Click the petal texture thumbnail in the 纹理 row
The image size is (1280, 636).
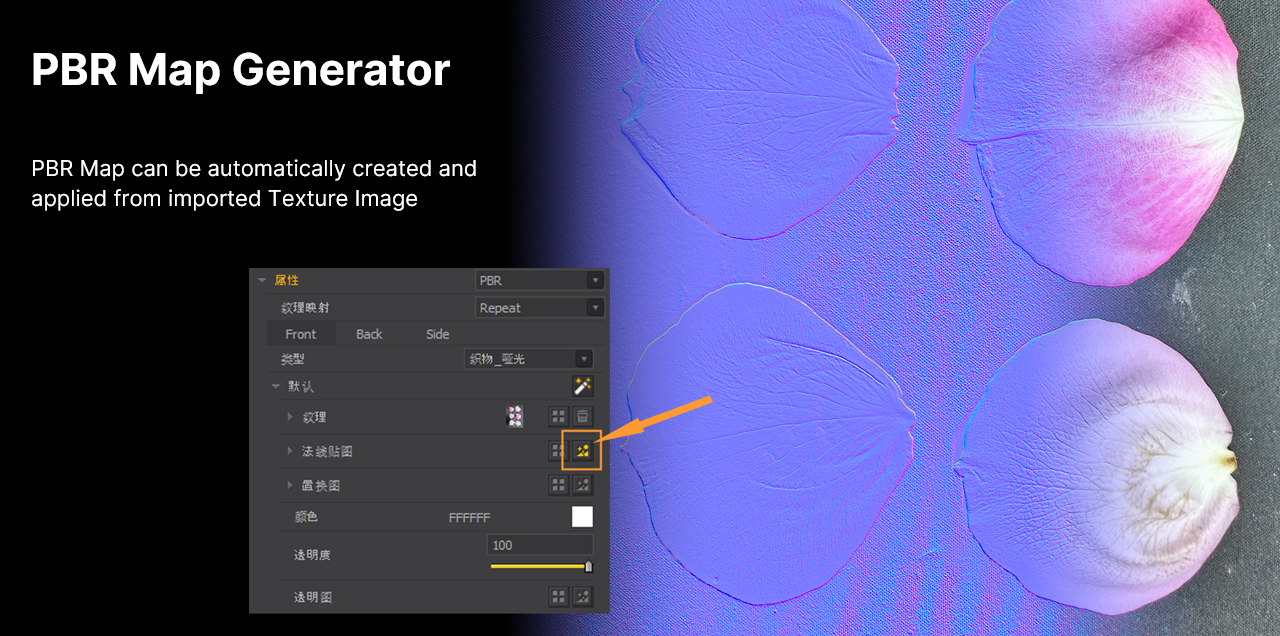tap(515, 416)
